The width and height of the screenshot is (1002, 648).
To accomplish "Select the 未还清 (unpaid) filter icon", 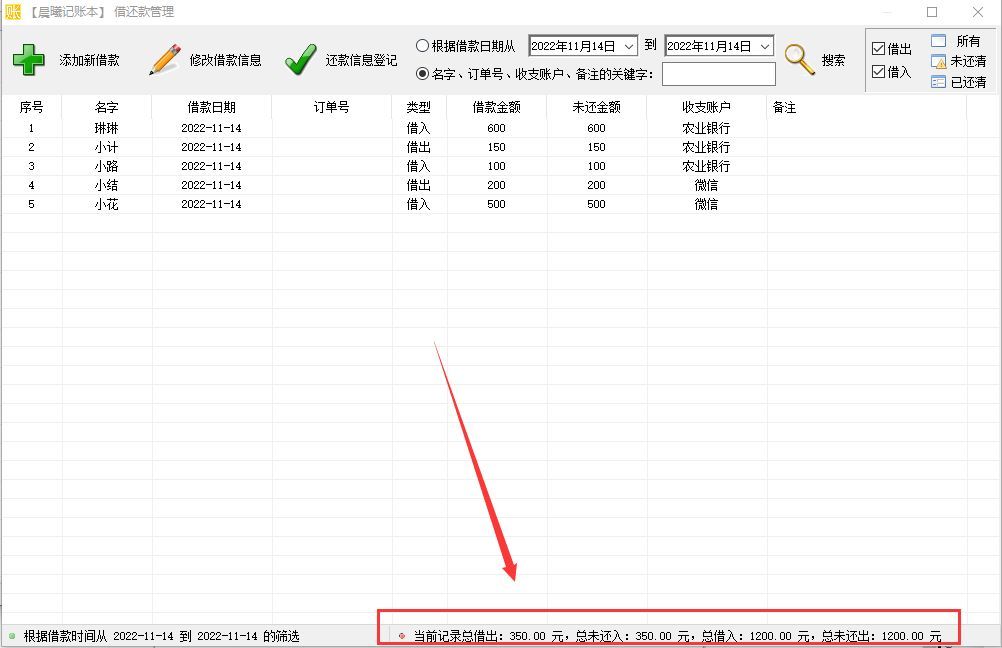I will [938, 62].
